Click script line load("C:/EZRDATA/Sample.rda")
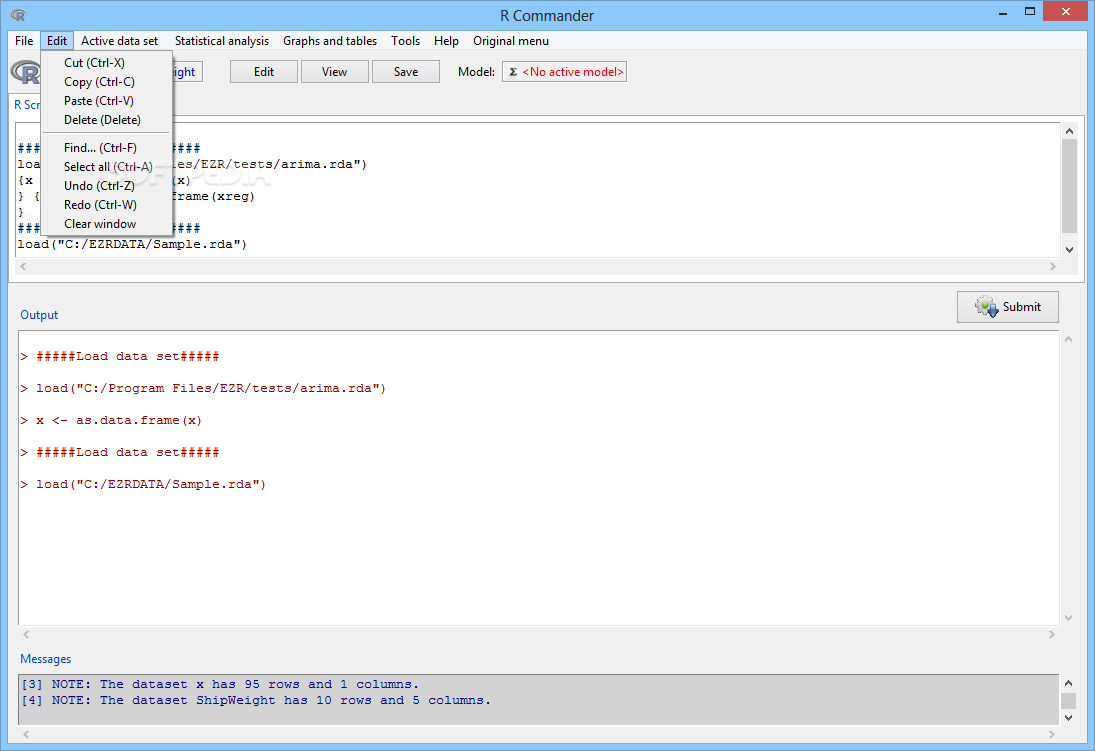This screenshot has height=751, width=1095. [132, 244]
